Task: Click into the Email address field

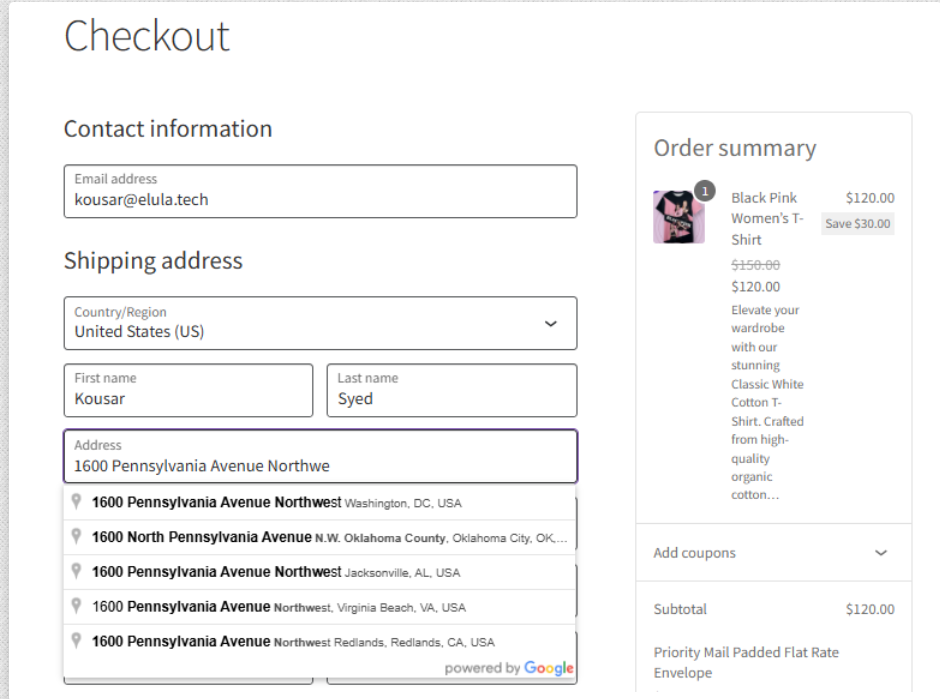Action: click(320, 191)
